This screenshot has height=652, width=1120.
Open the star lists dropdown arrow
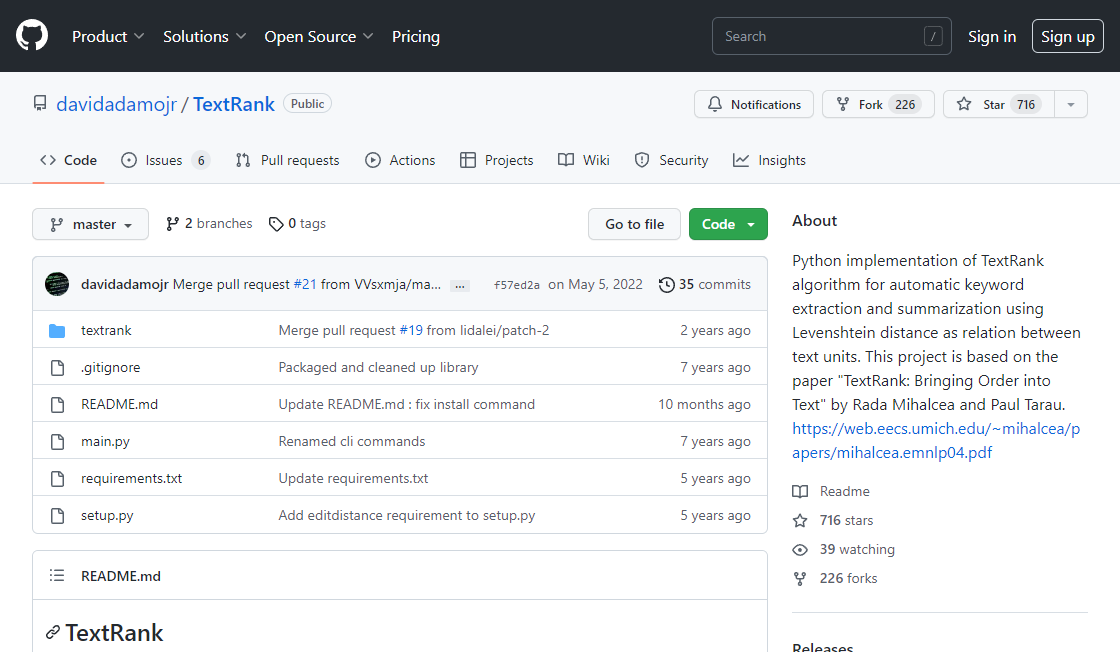(x=1071, y=104)
